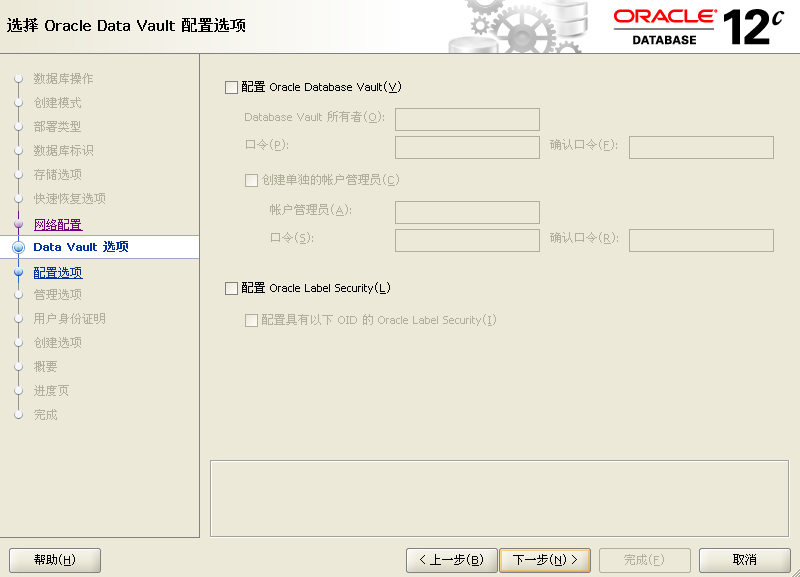Click the Oracle Database 12c logo
Viewport: 800px width, 577px height.
tap(698, 27)
